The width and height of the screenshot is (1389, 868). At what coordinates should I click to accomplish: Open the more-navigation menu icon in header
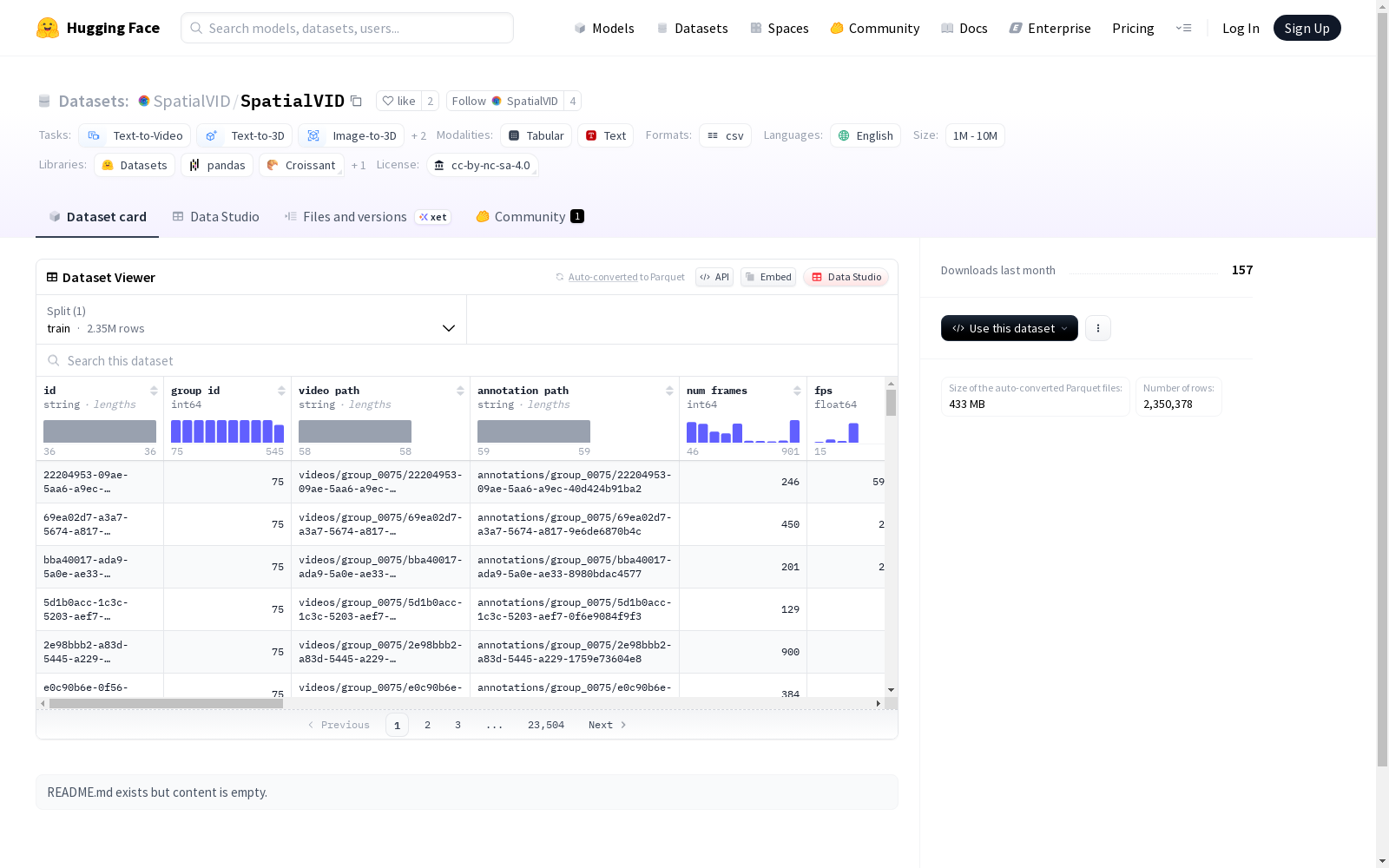1183,28
